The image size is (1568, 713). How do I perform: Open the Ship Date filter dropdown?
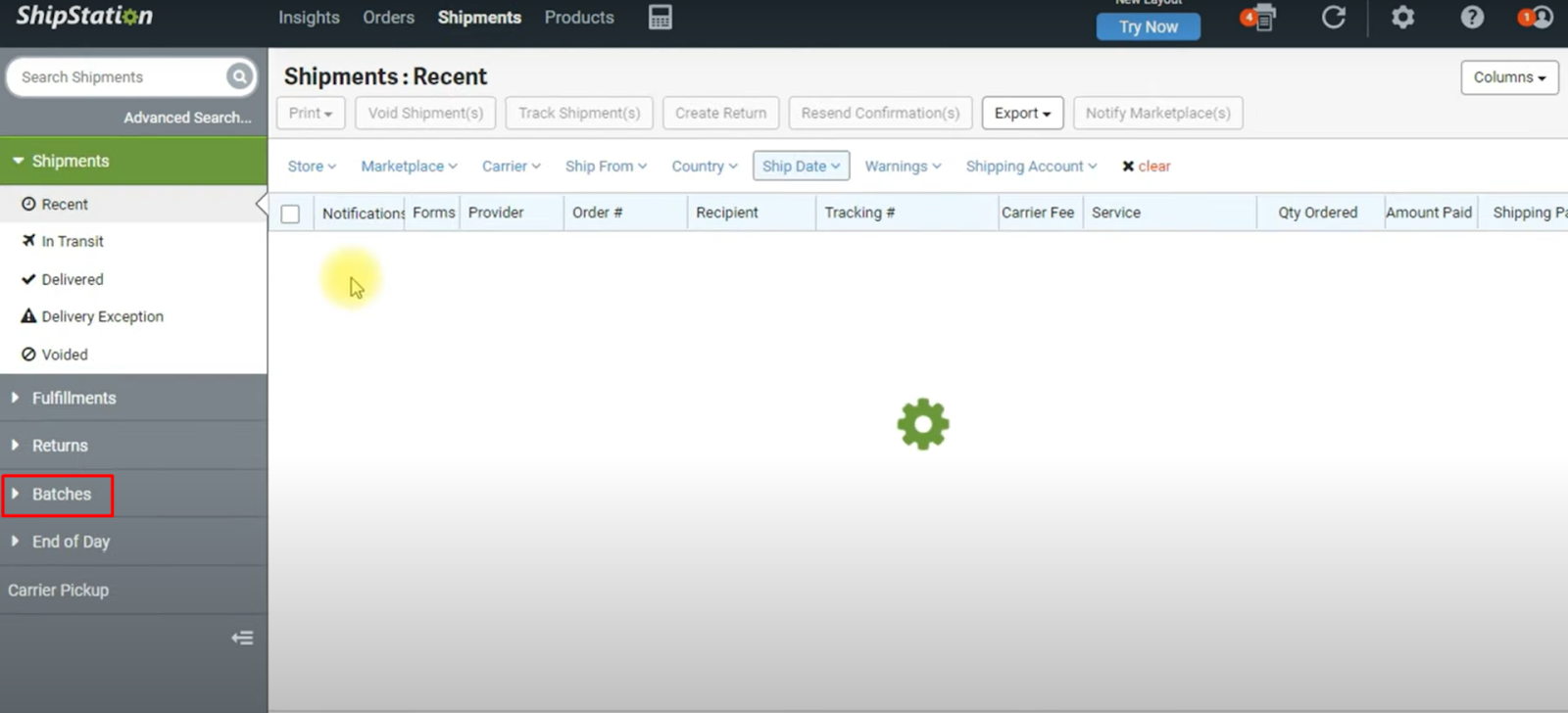[x=801, y=166]
